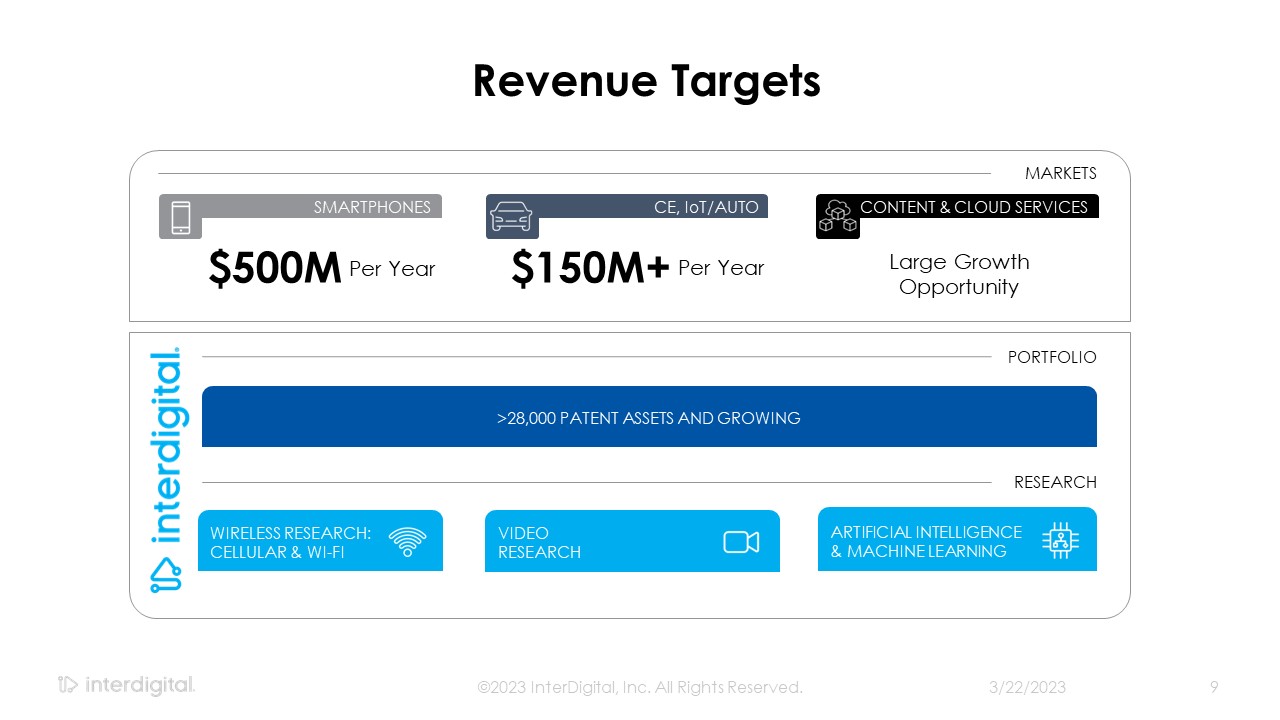
Task: Click the video camera icon
Action: point(741,542)
